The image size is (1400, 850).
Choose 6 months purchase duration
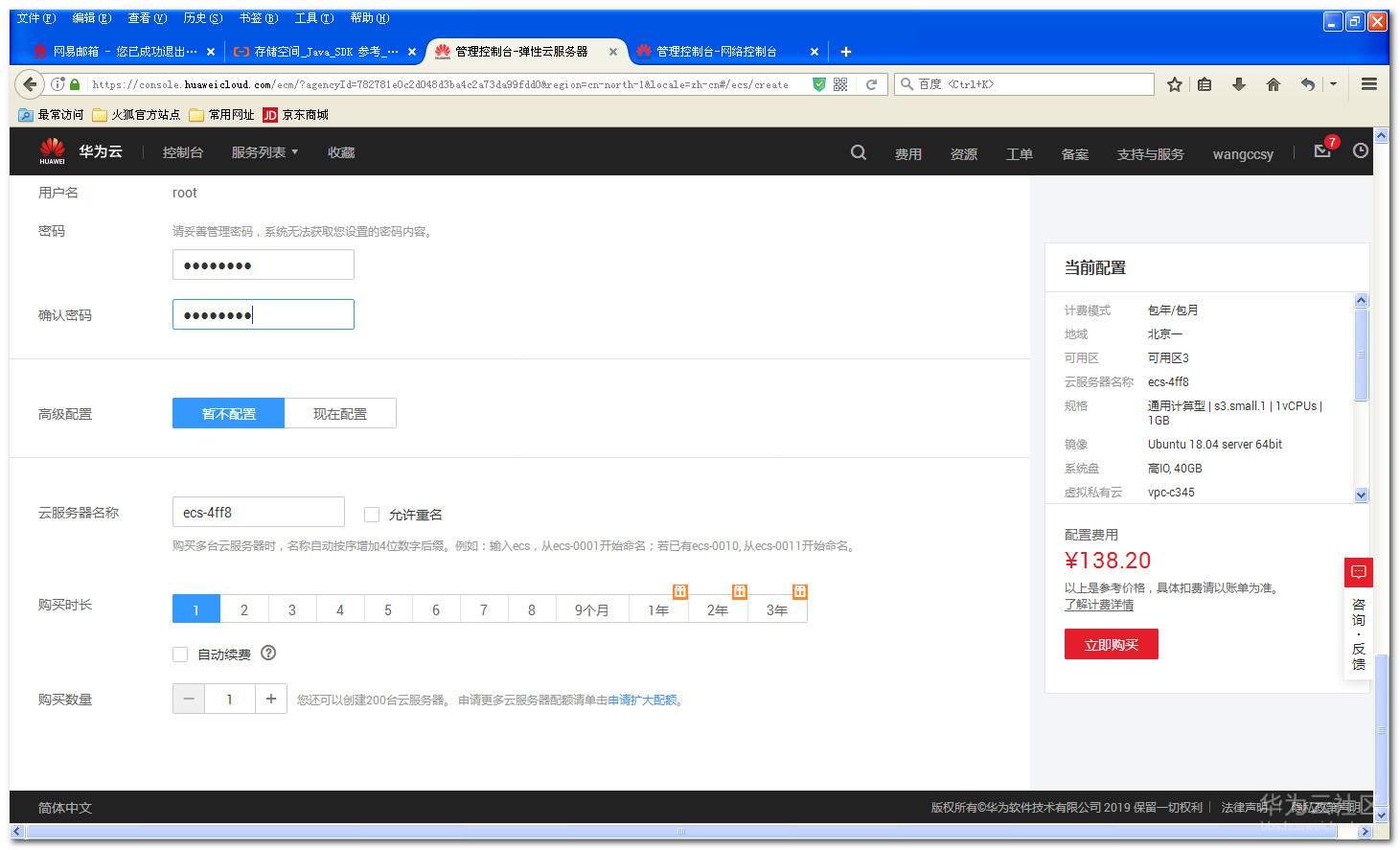(436, 609)
